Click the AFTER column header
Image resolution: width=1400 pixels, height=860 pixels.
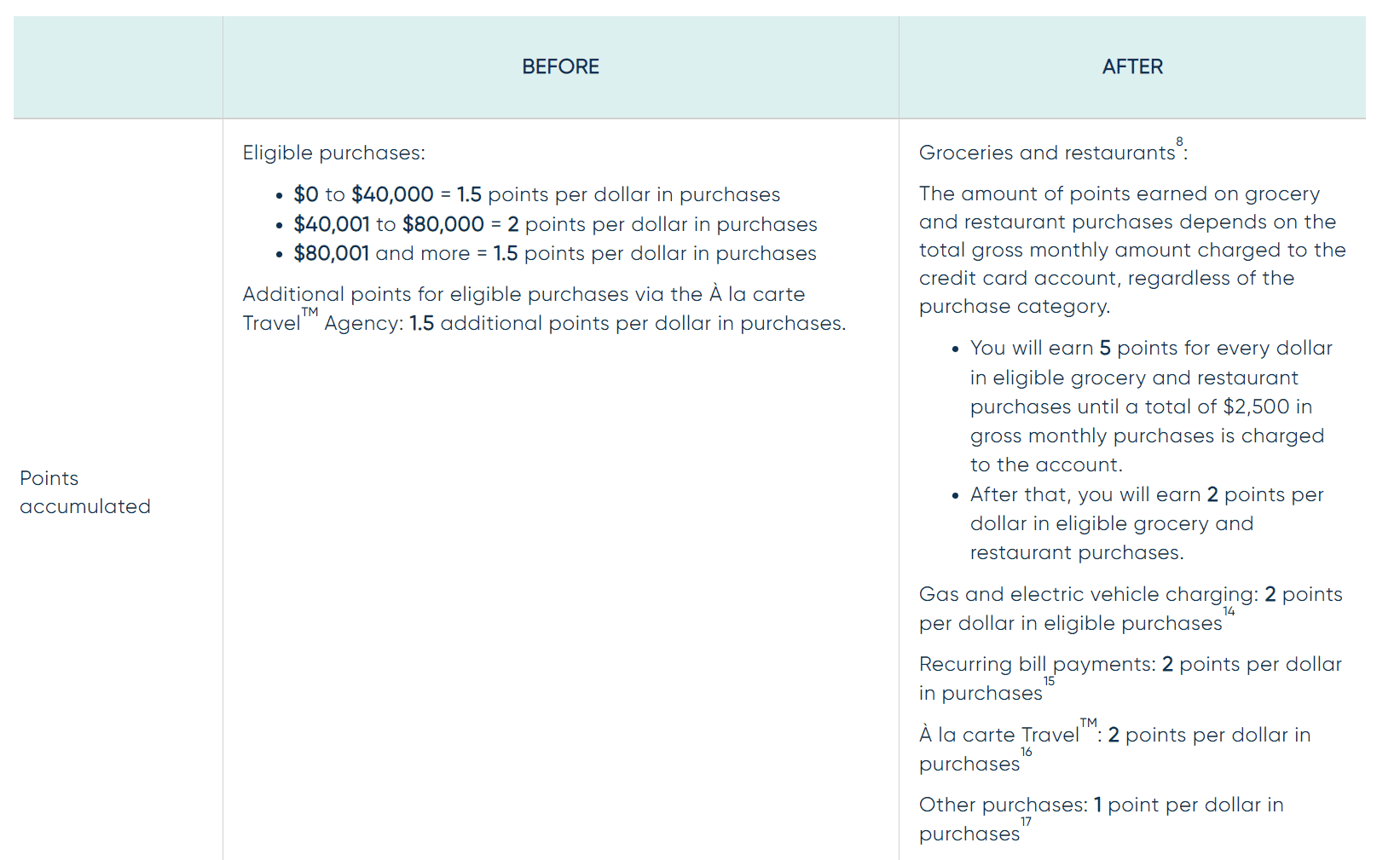click(1132, 66)
